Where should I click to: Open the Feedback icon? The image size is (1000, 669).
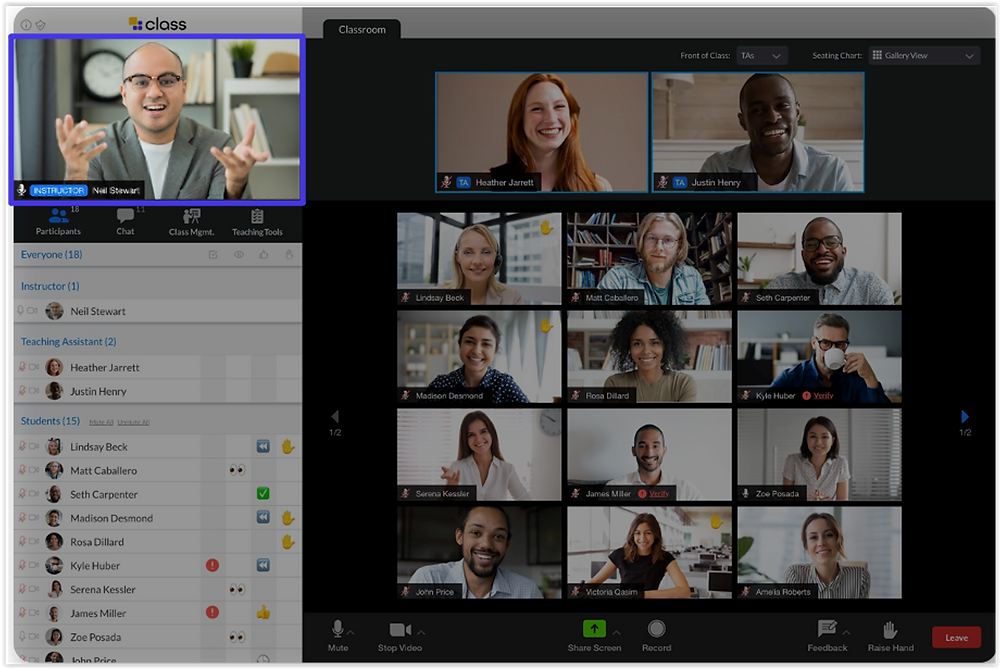(827, 629)
